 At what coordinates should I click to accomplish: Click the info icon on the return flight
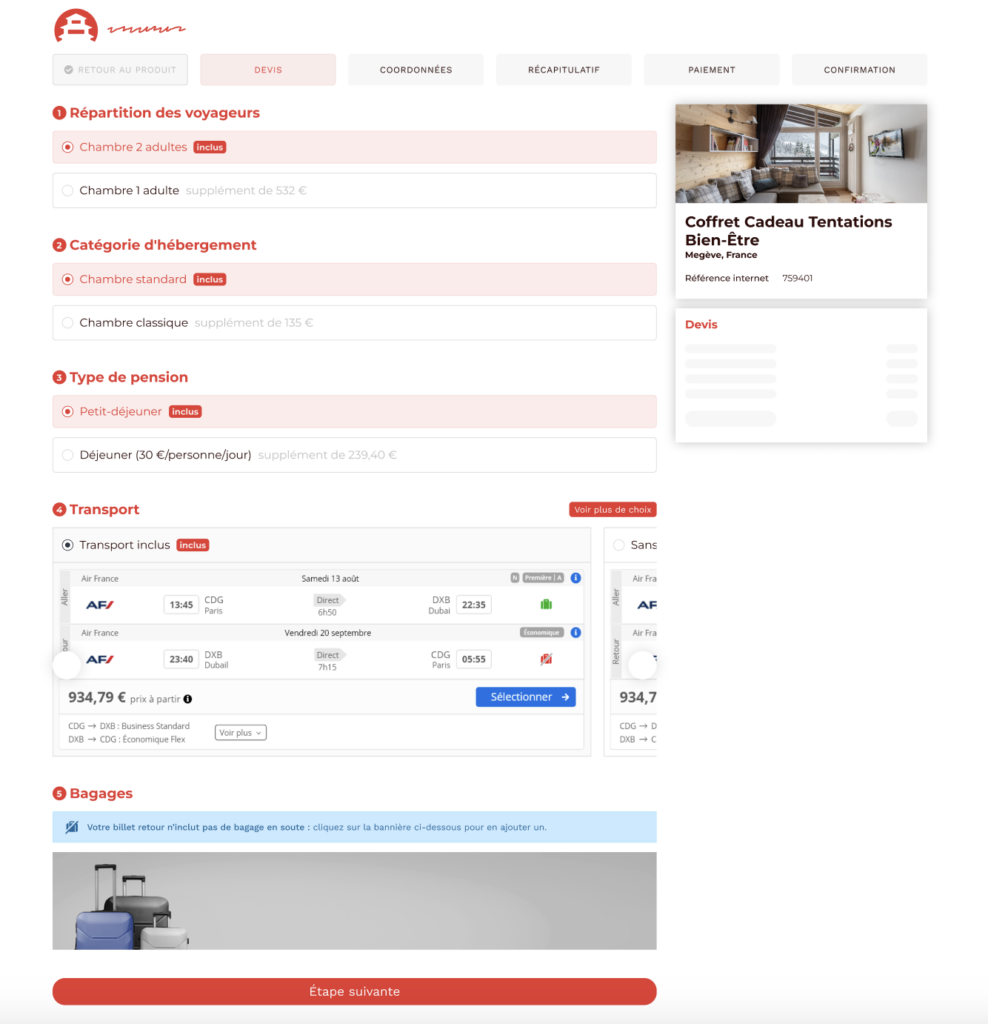click(x=575, y=633)
